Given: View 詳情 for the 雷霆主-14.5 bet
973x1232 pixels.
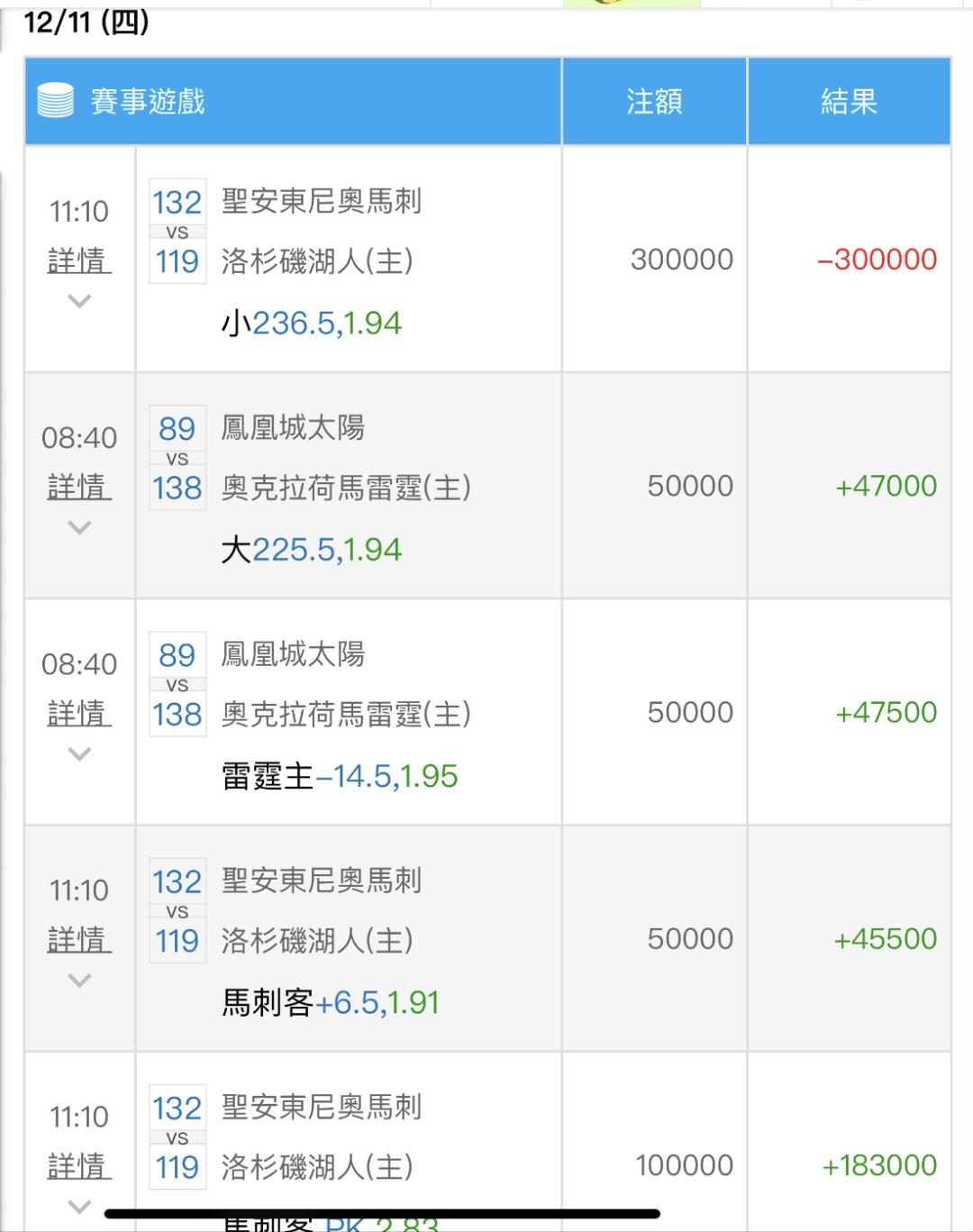Looking at the screenshot, I should tap(79, 713).
